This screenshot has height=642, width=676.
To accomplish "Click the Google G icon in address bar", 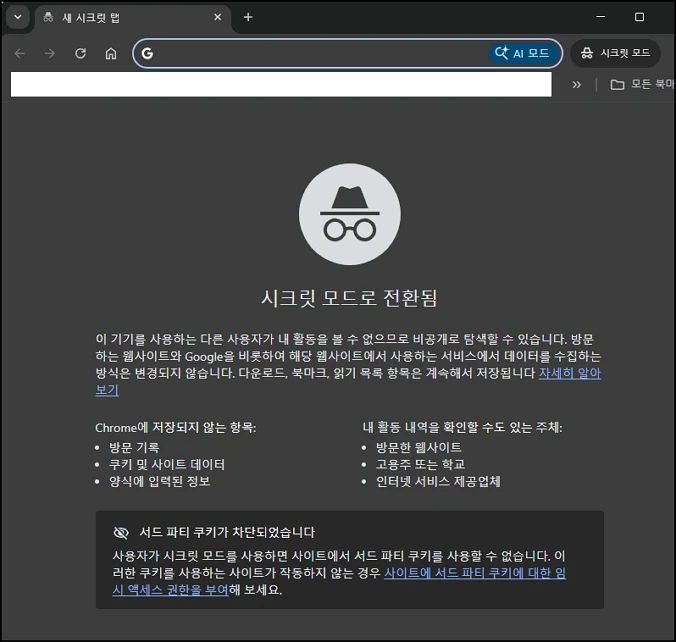I will click(x=147, y=53).
